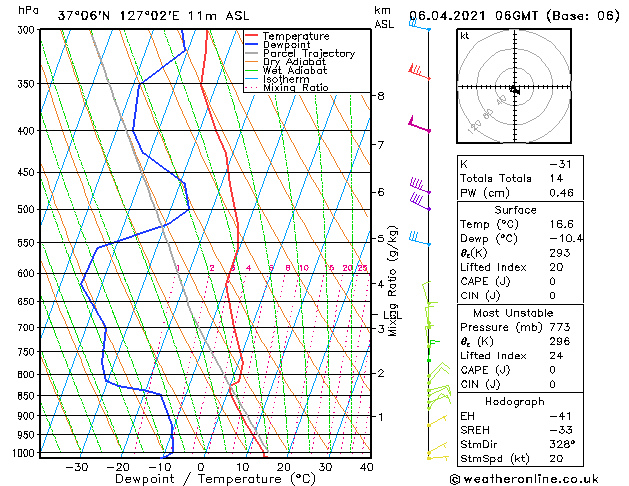Click the 700 hPa pressure label
The height and width of the screenshot is (486, 629).
(x=28, y=328)
